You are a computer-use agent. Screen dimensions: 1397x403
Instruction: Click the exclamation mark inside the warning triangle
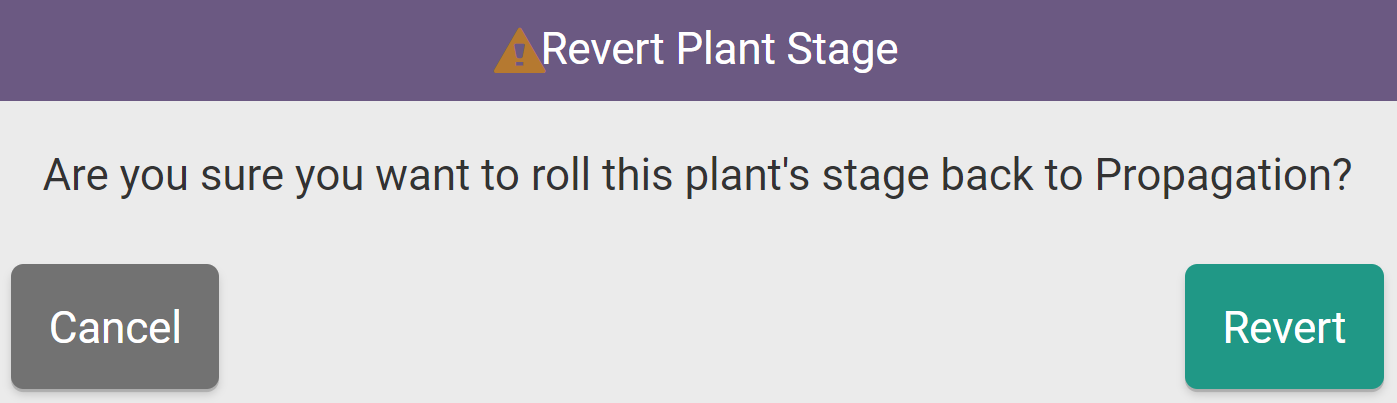[x=519, y=56]
